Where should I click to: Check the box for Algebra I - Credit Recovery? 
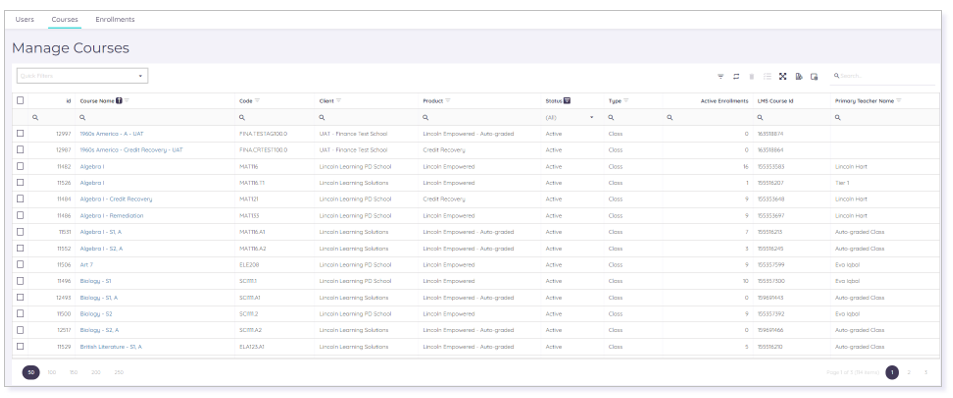tap(21, 199)
